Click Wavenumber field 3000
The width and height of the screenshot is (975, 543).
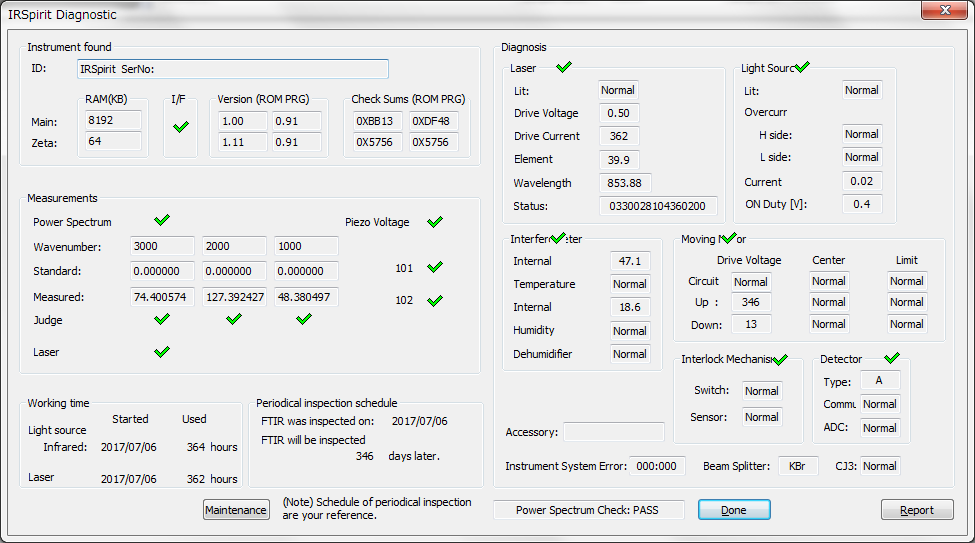[162, 246]
